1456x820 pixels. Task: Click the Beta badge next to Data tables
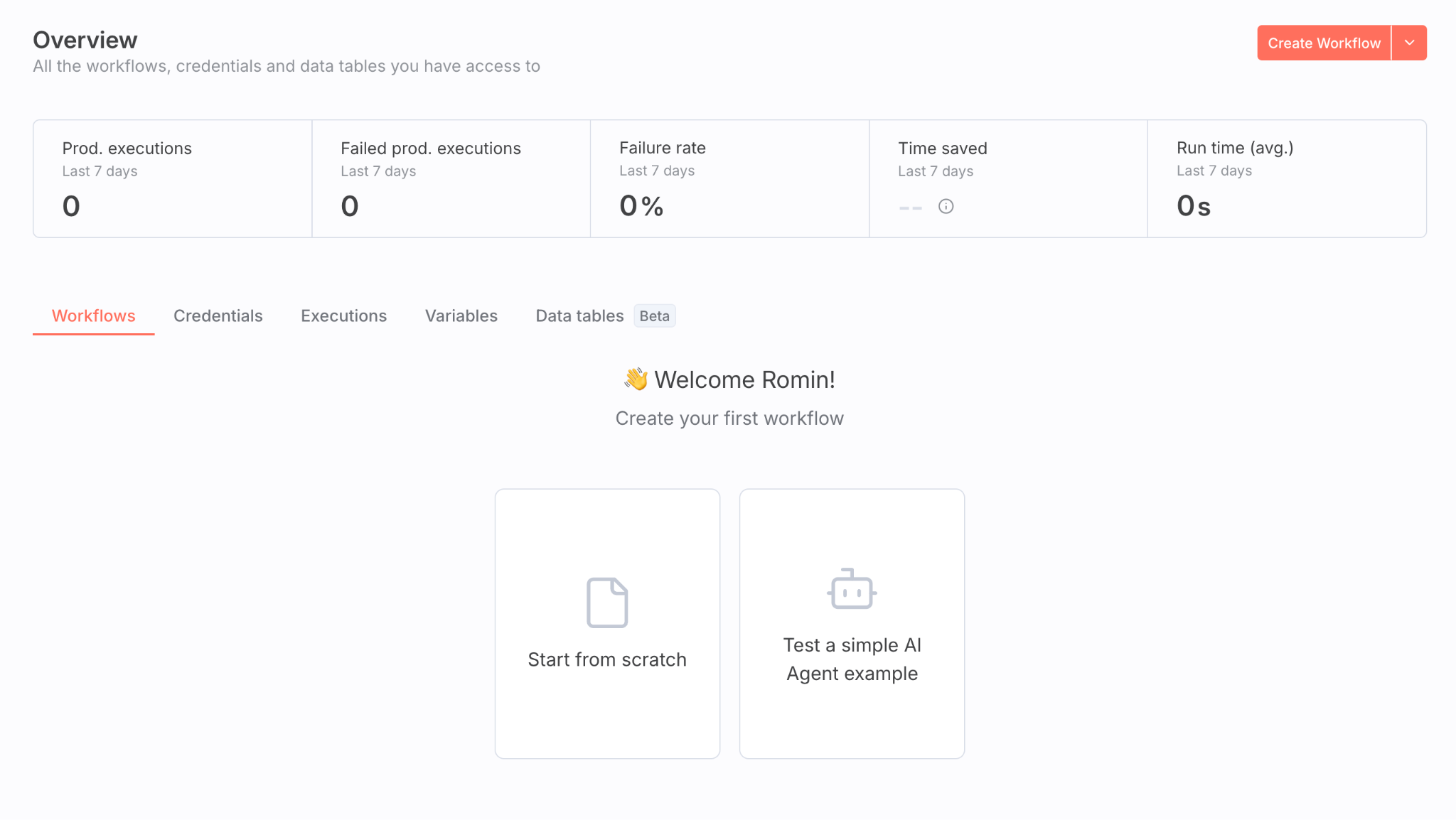(654, 315)
